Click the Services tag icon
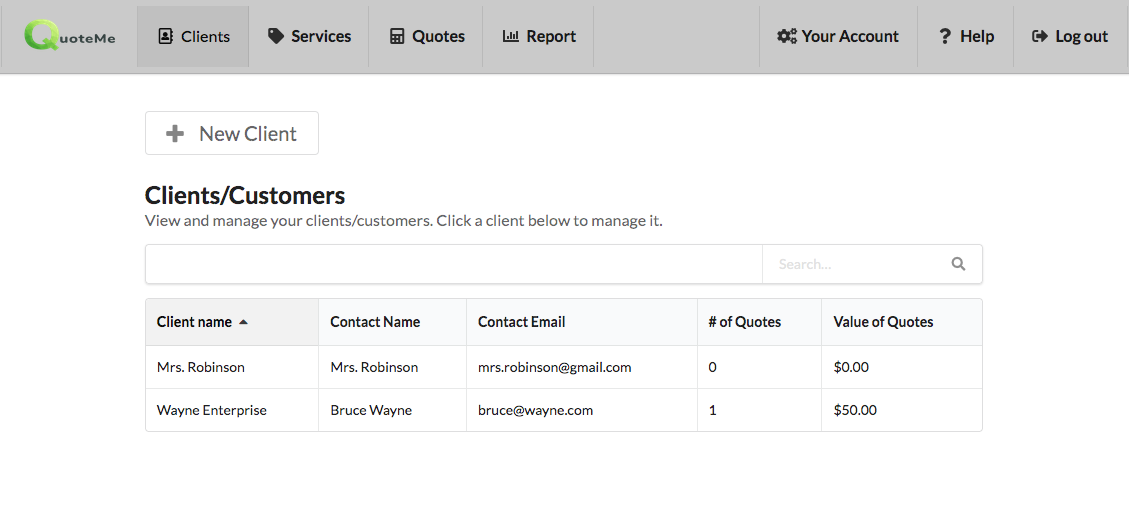 [276, 36]
